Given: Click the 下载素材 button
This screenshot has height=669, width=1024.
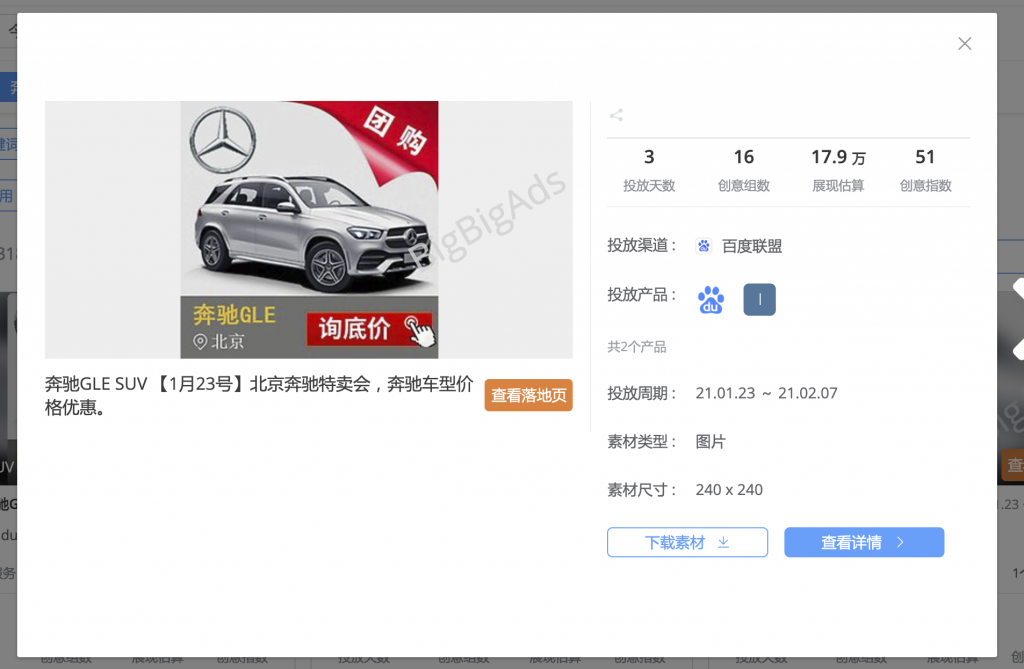Looking at the screenshot, I should (687, 542).
